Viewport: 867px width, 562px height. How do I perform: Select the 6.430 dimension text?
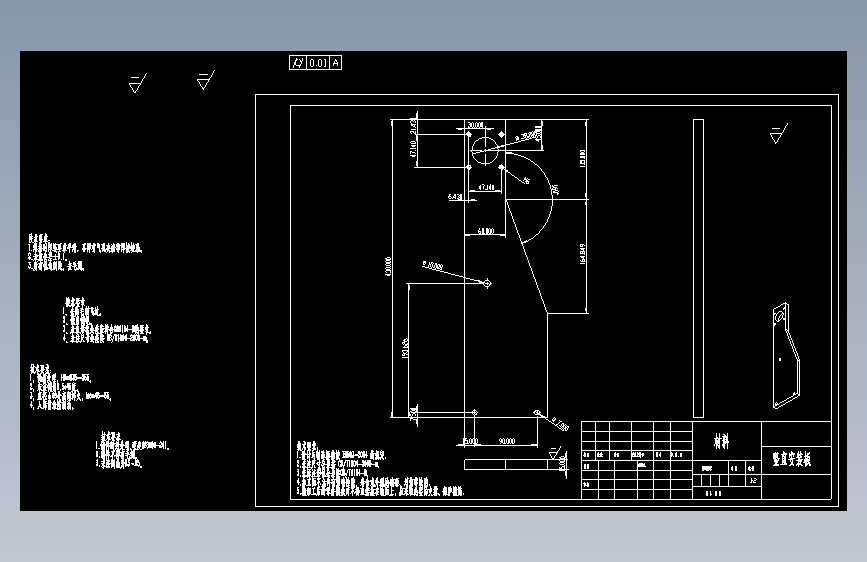pos(455,196)
